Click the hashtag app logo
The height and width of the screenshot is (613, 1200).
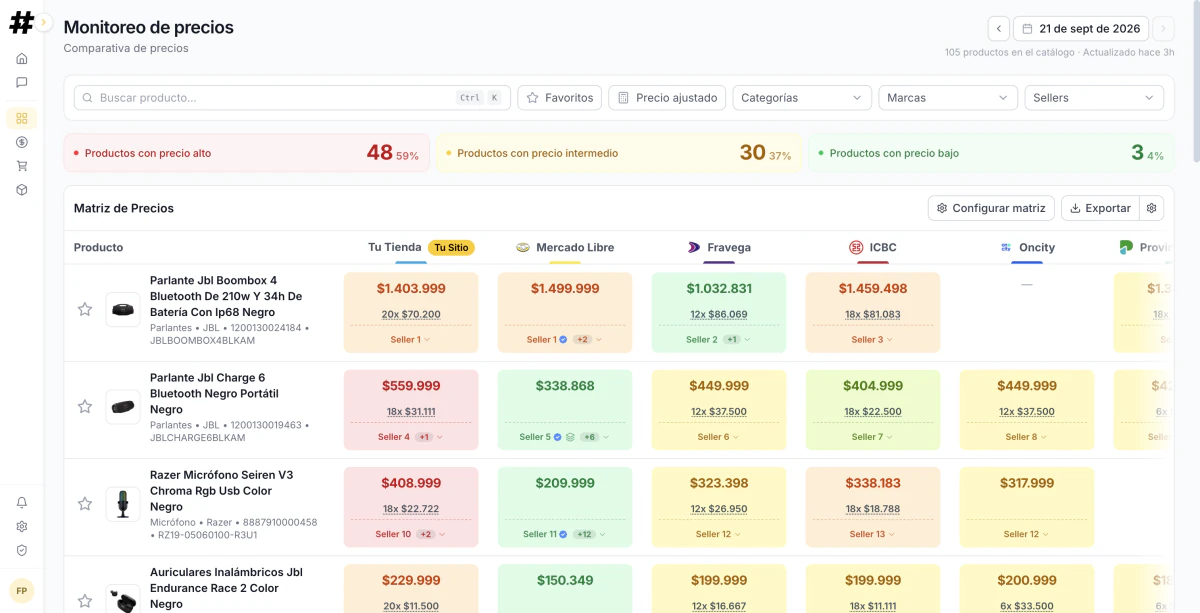(x=21, y=23)
